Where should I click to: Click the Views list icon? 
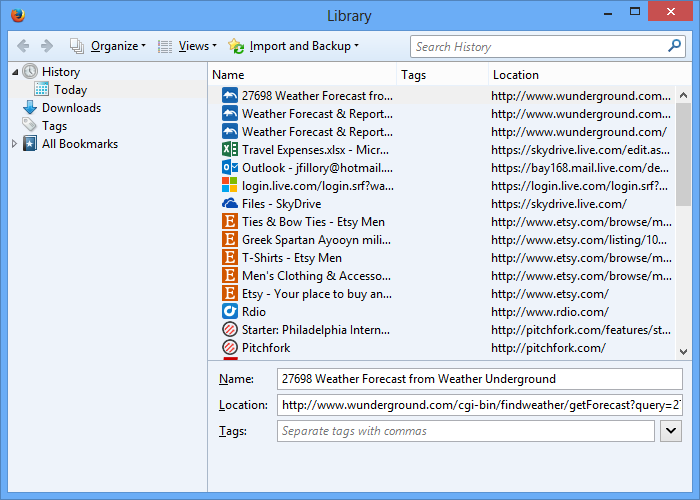[165, 46]
